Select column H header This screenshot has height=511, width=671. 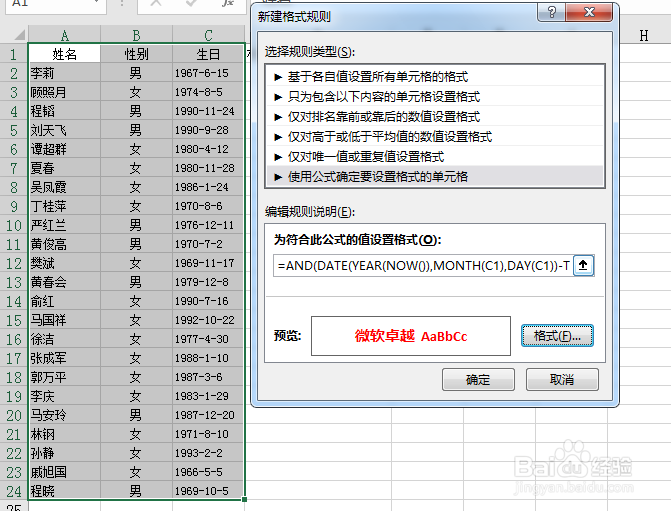(644, 36)
